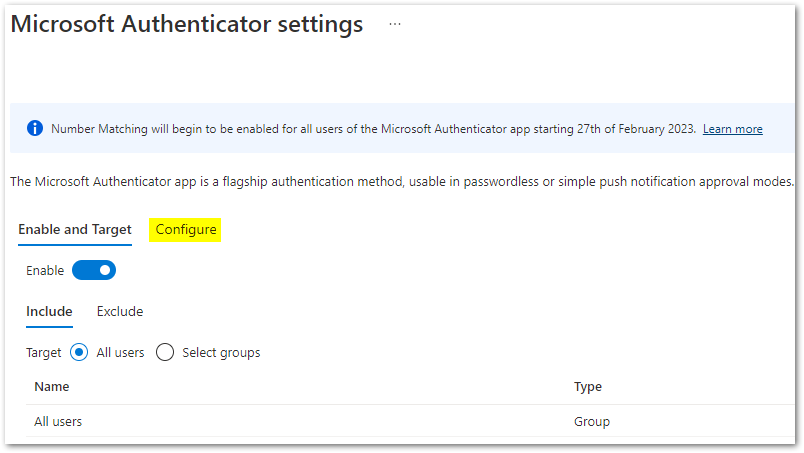Choose the Select groups radio button
Image resolution: width=804 pixels, height=453 pixels.
coord(165,352)
